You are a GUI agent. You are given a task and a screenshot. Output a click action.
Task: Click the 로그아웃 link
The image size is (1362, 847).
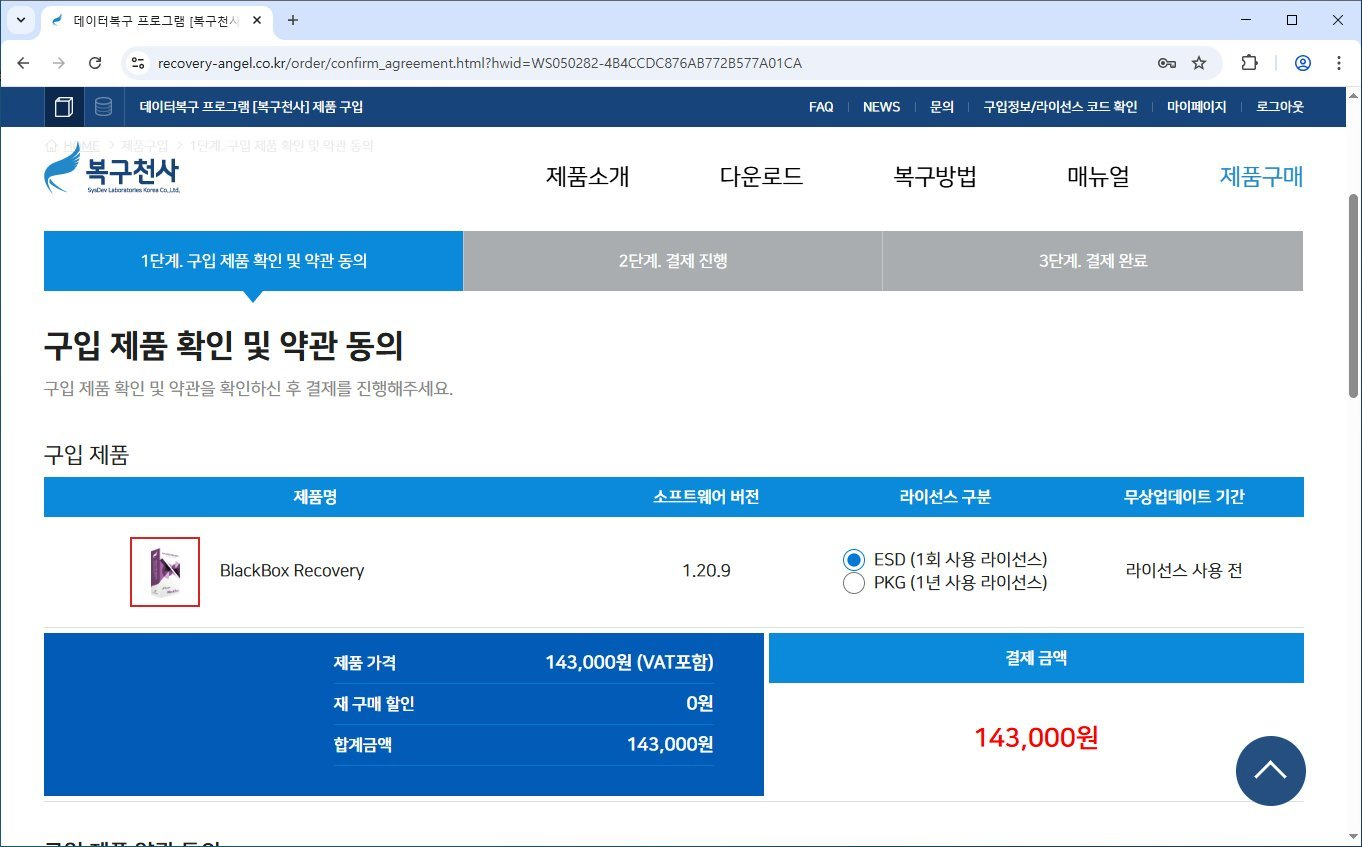1280,107
